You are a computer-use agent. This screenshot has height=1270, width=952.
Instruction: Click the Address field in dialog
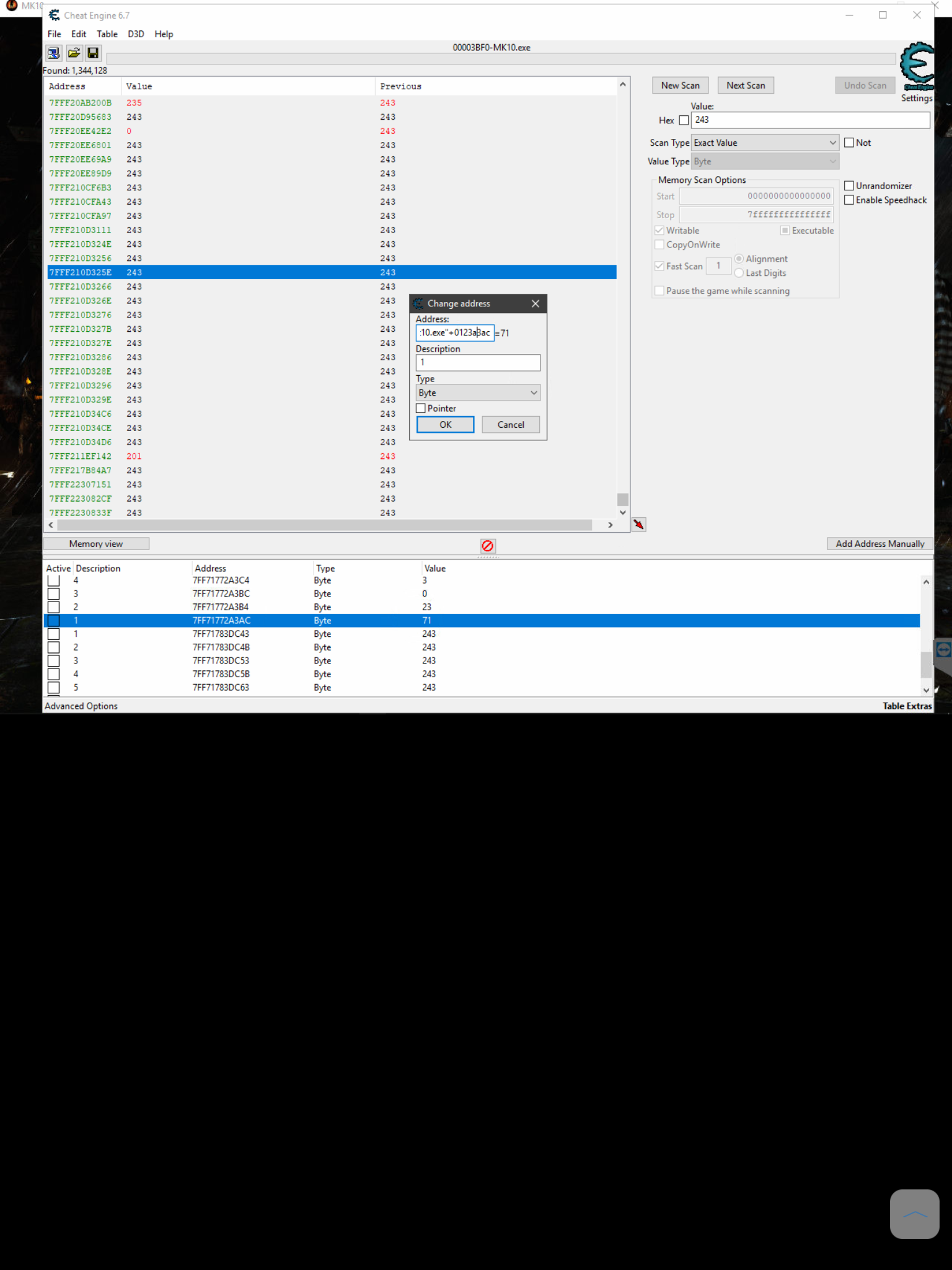[455, 333]
